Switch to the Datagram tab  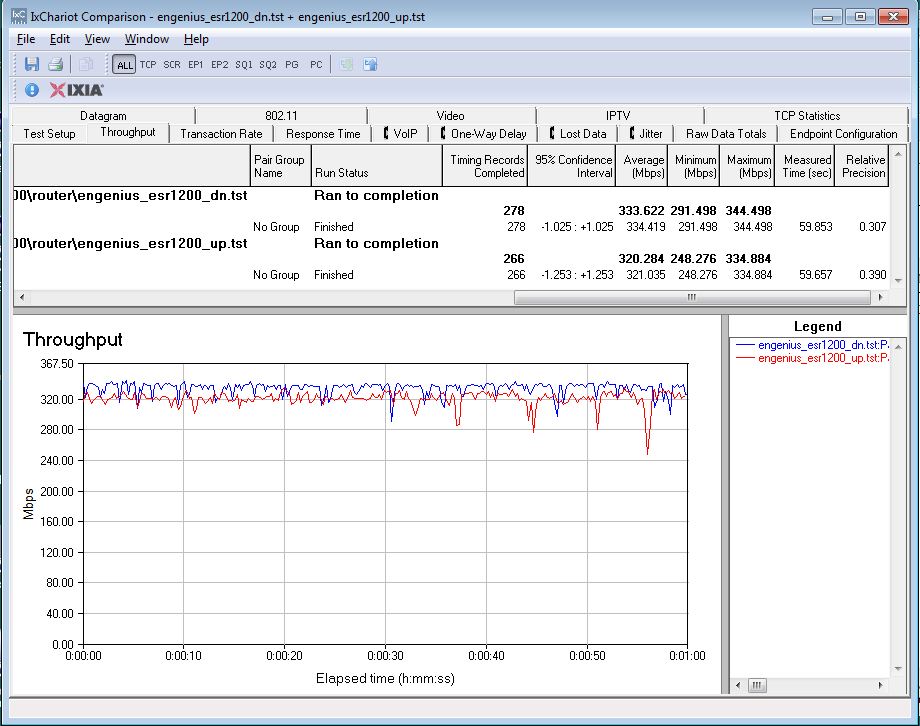103,116
